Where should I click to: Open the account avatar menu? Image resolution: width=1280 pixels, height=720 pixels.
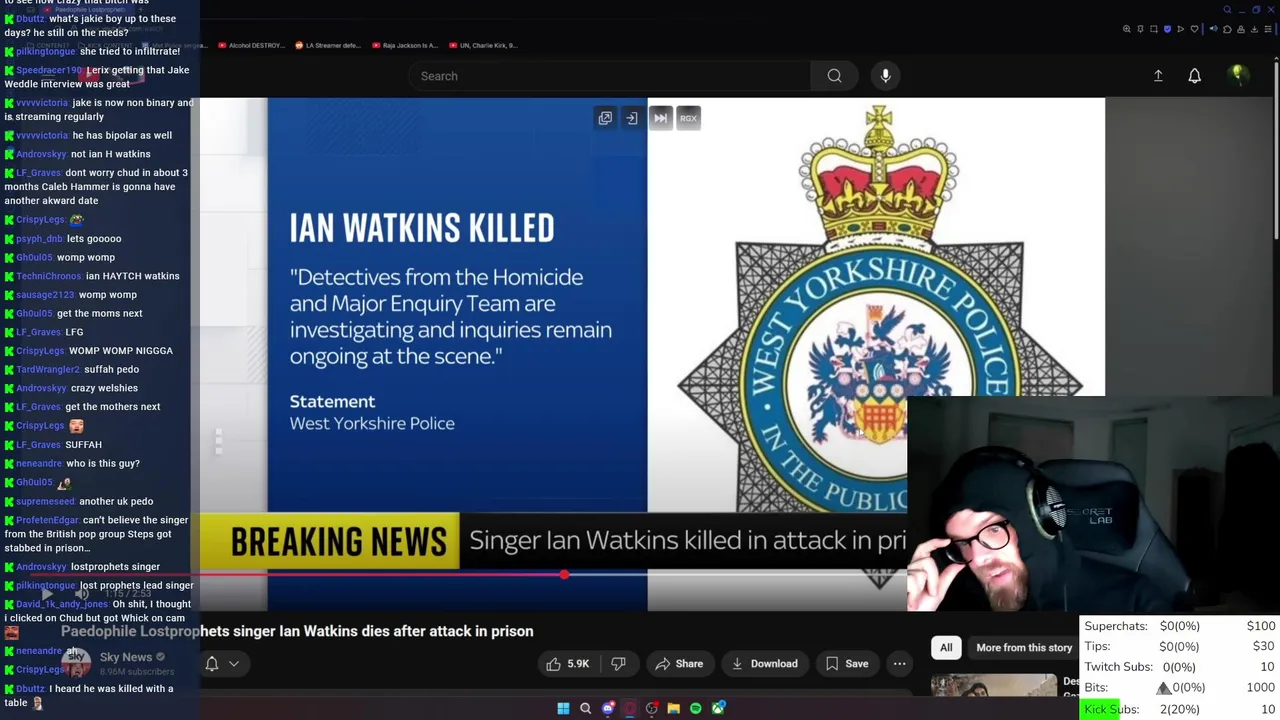click(x=1238, y=75)
